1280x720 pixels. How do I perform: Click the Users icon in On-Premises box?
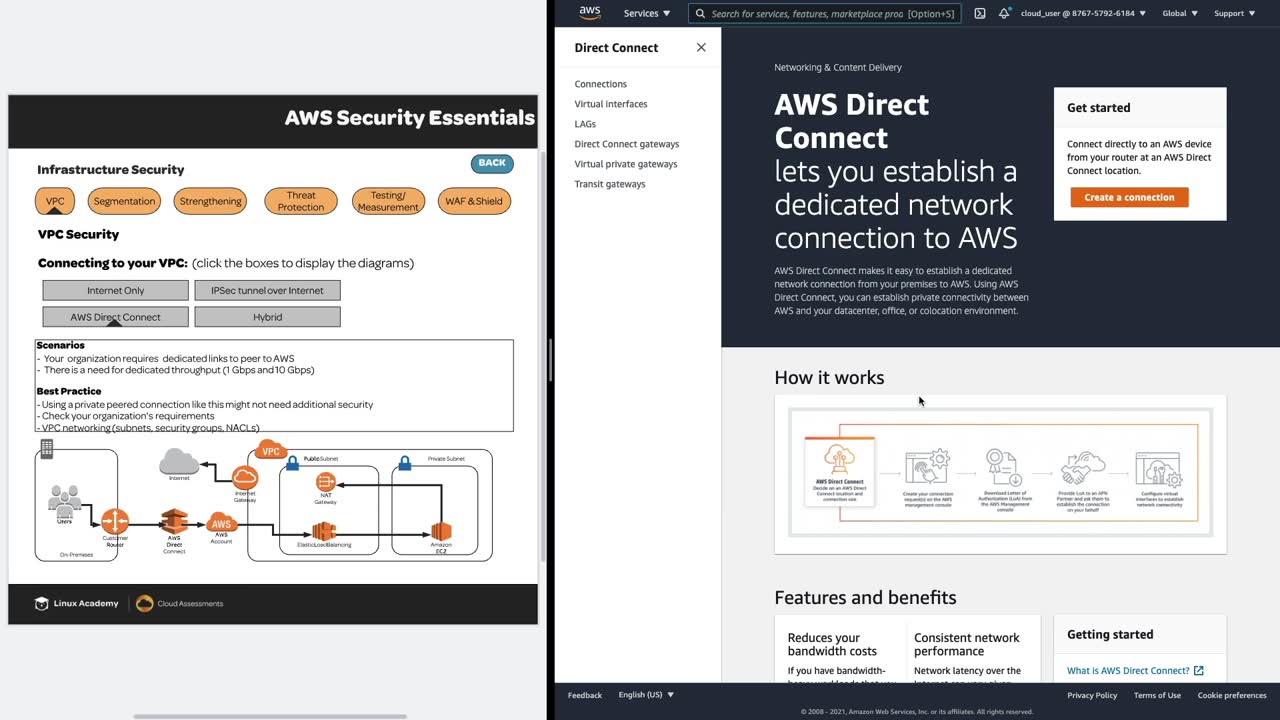point(65,501)
